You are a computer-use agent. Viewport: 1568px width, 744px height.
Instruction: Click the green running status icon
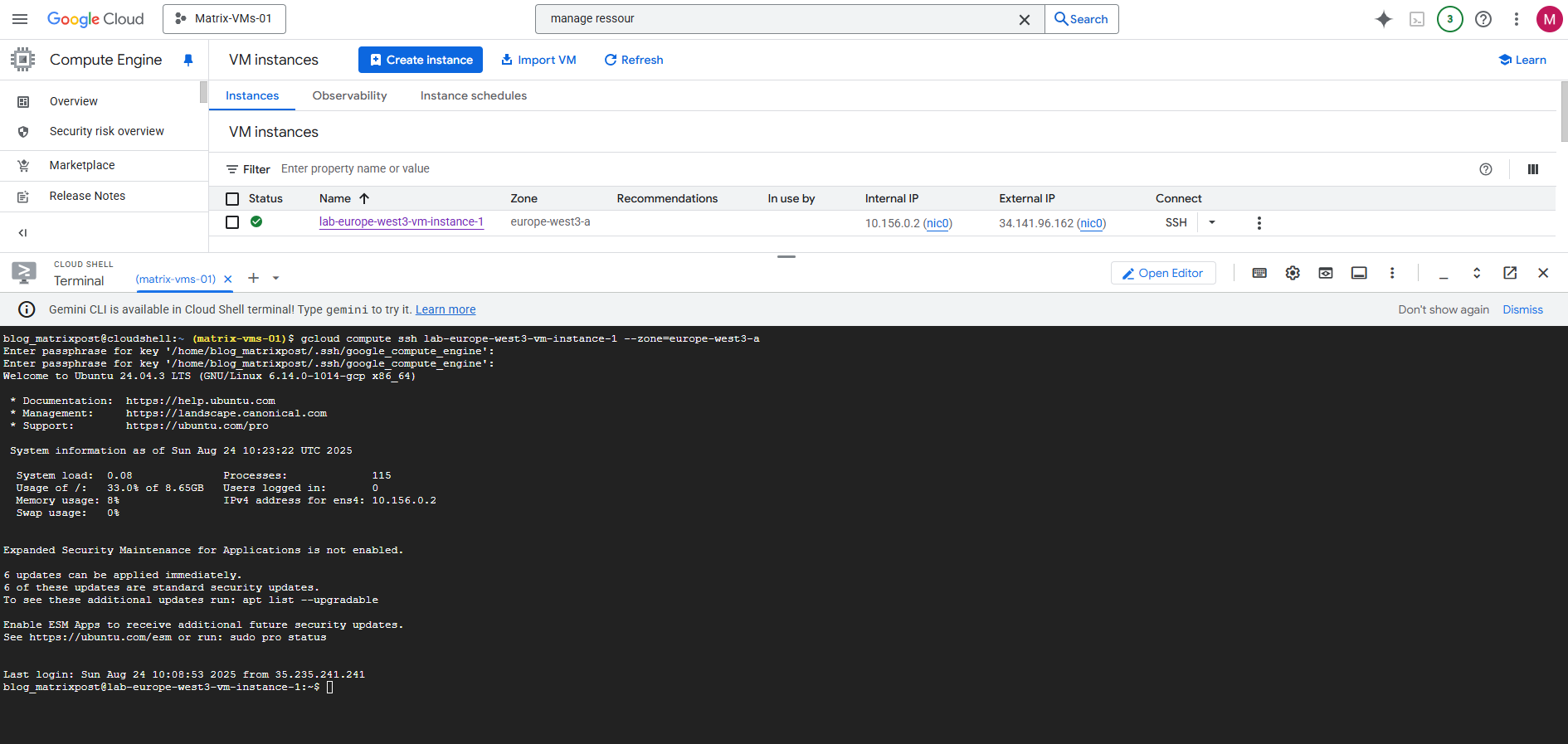pos(256,221)
